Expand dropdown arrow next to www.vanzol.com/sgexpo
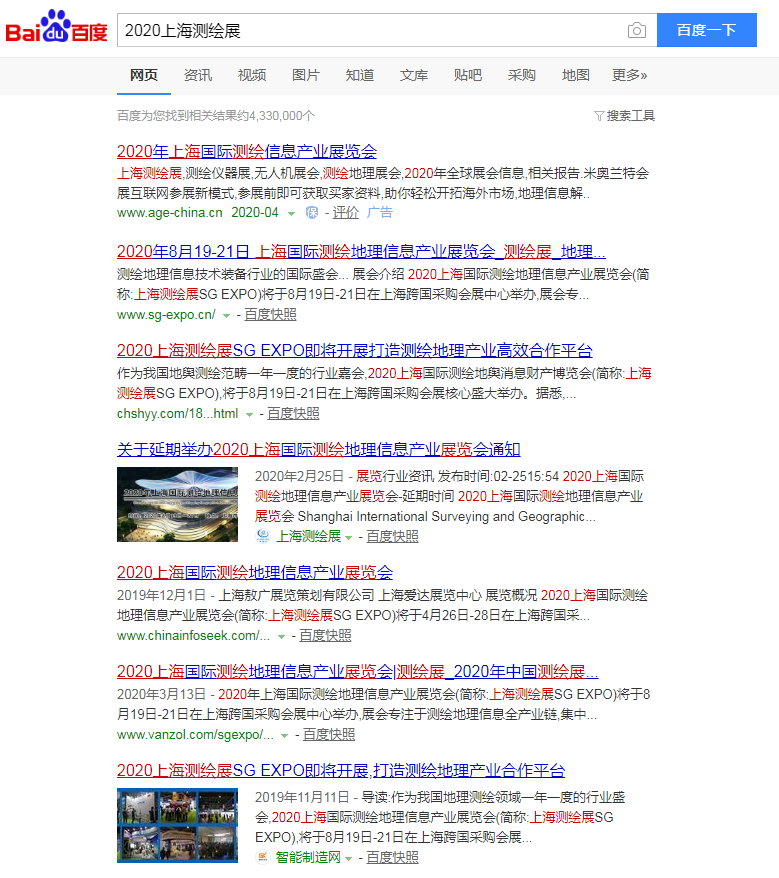The height and width of the screenshot is (878, 779). [x=284, y=736]
